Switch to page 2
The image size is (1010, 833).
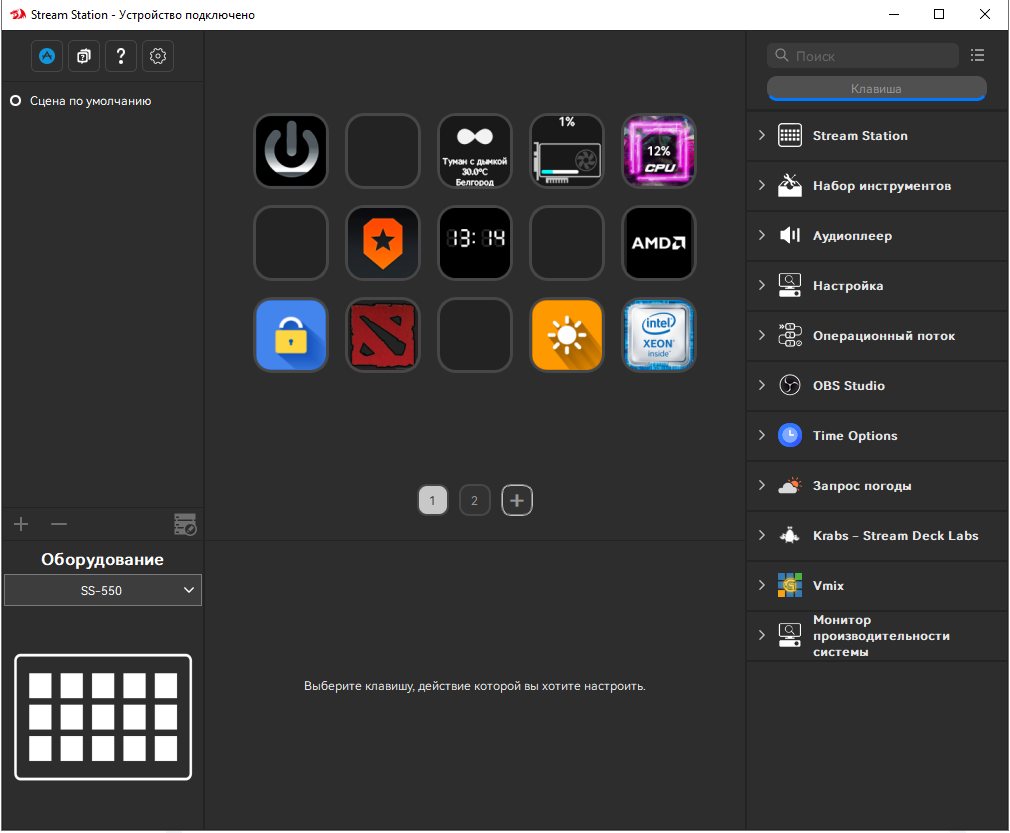point(475,500)
